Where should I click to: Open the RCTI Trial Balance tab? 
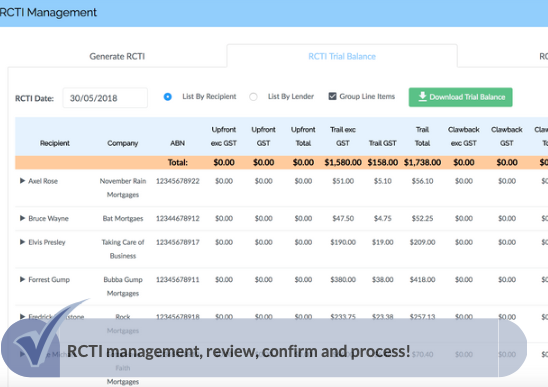pos(342,56)
